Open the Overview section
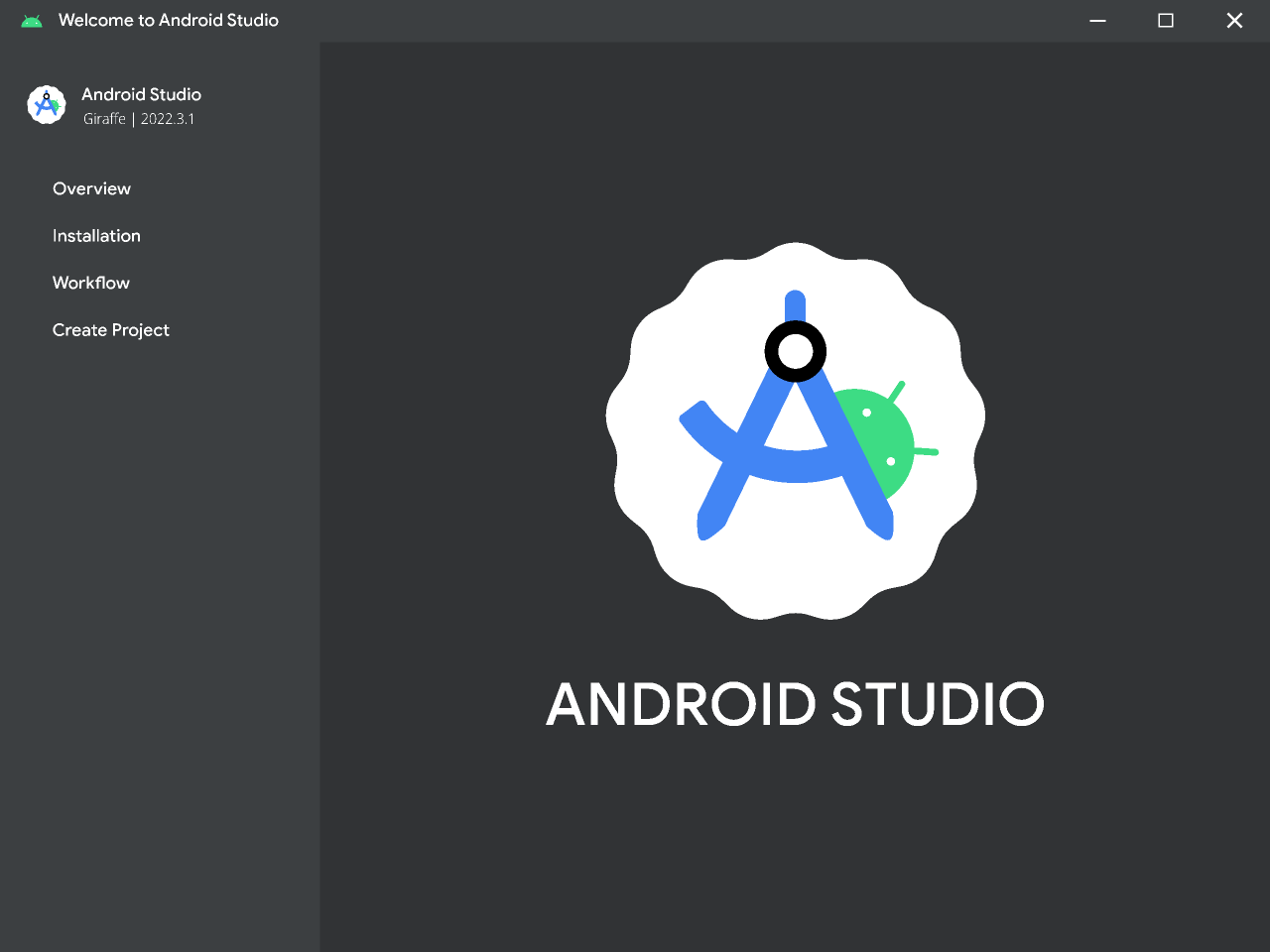This screenshot has height=952, width=1270. coord(91,188)
